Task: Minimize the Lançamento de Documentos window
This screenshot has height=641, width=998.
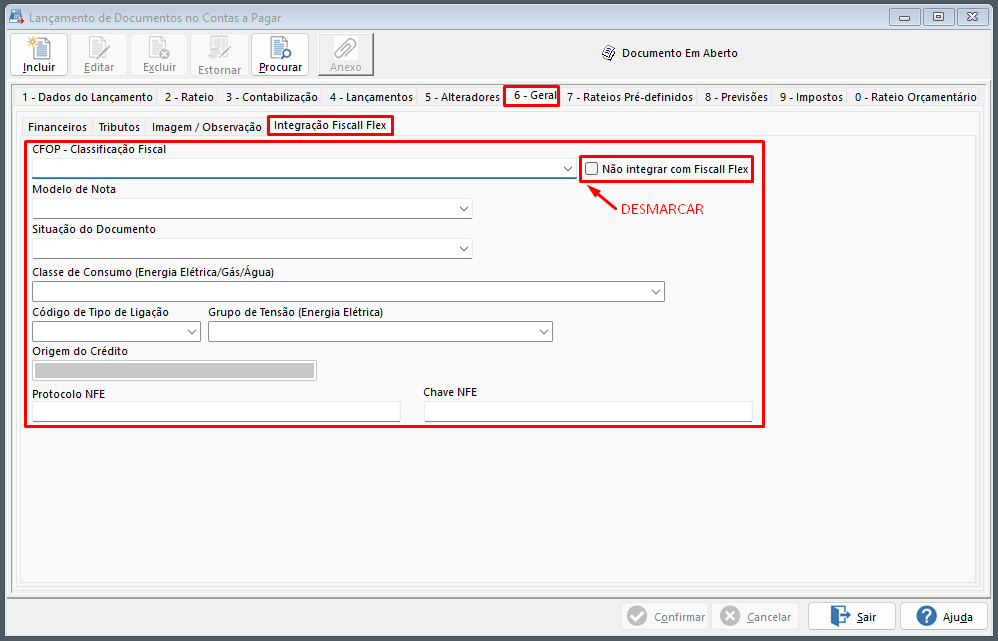Action: 904,17
